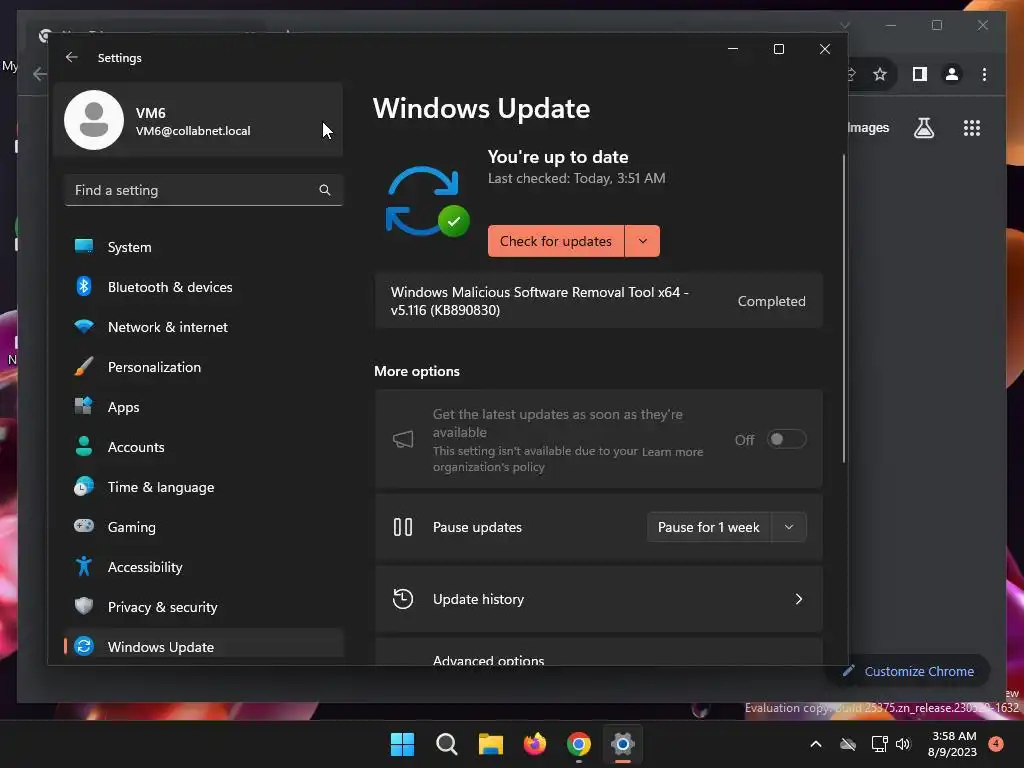The image size is (1024, 768).
Task: Click the pause icon beside Pause updates
Action: pos(403,527)
